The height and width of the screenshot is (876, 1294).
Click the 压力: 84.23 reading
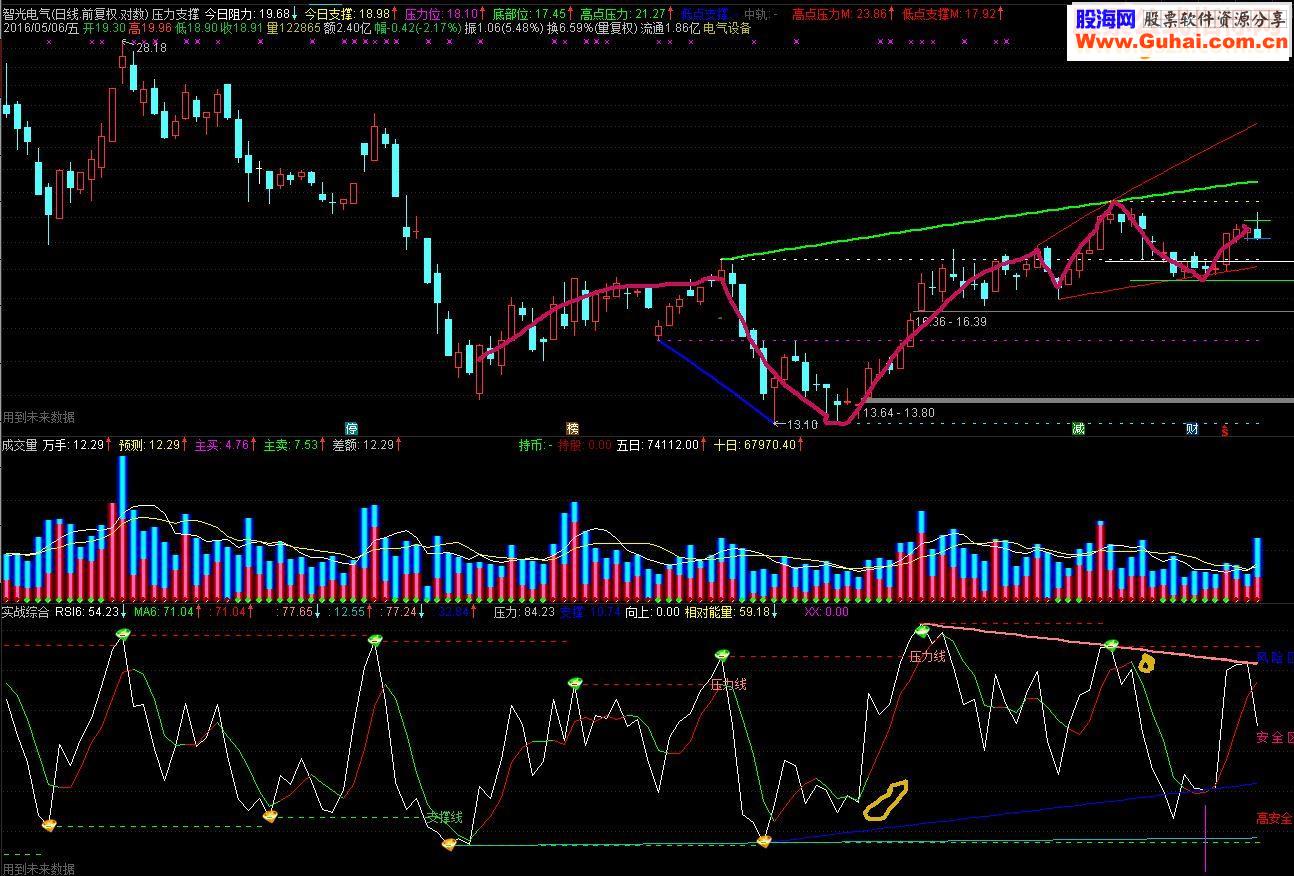[524, 611]
